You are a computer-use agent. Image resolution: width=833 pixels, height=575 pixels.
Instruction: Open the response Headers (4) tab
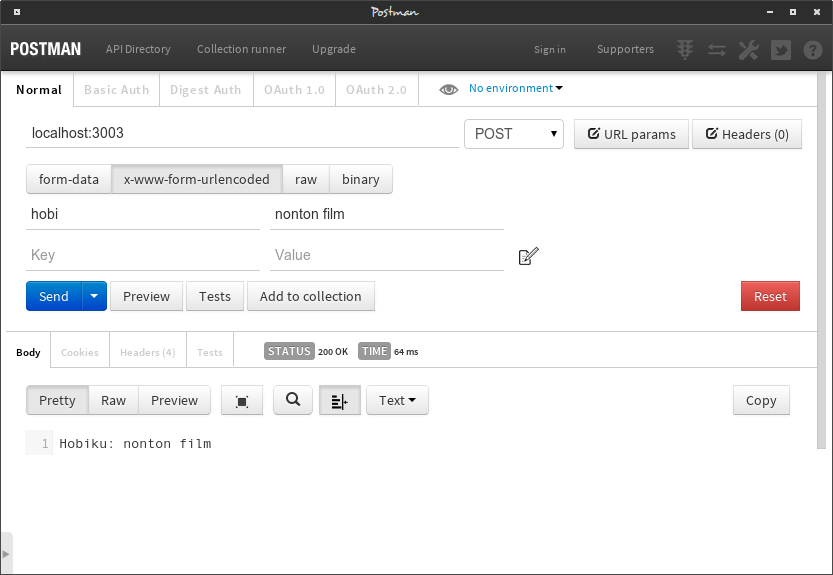point(148,352)
